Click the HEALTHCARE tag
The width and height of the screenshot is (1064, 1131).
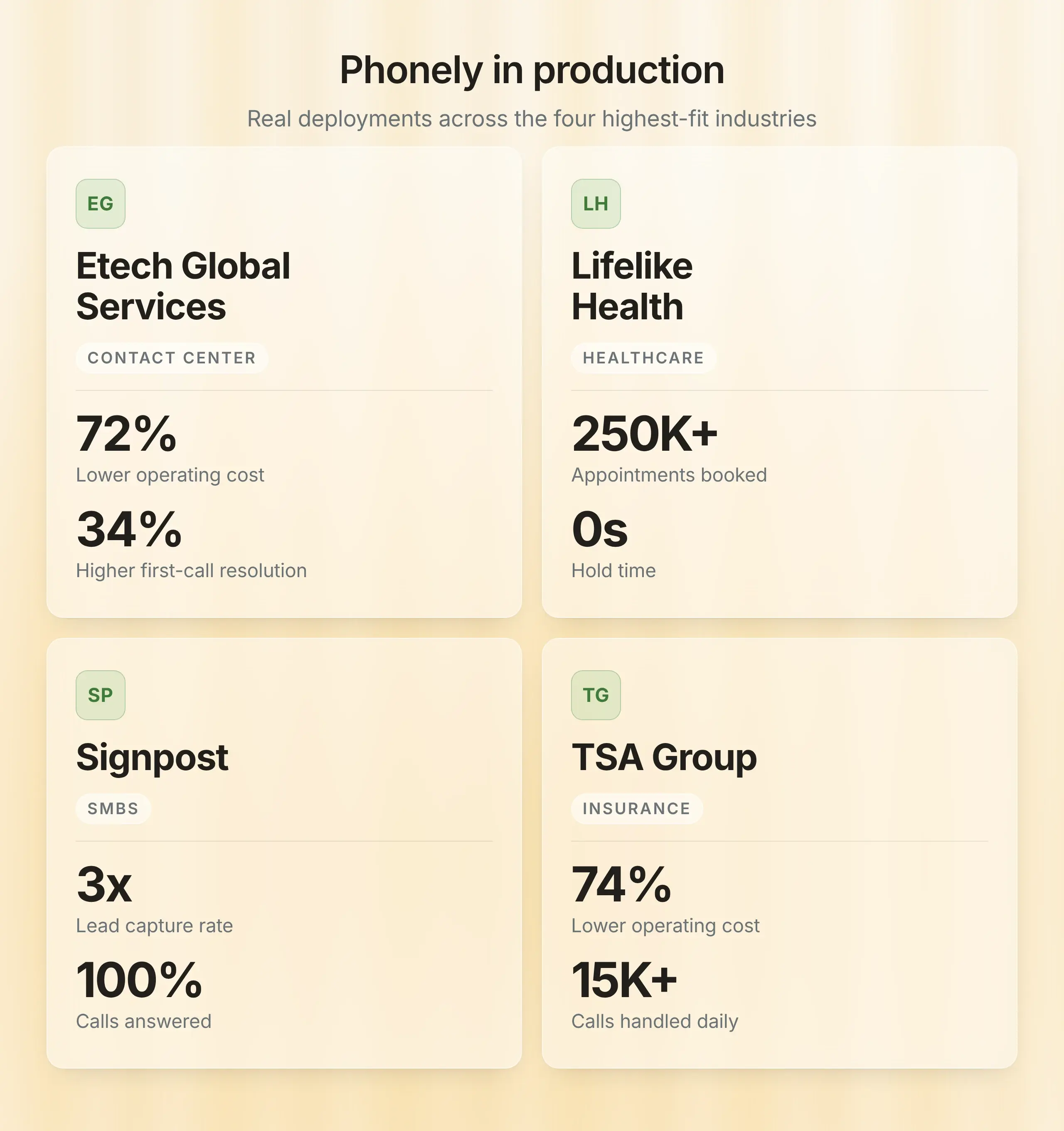(643, 358)
